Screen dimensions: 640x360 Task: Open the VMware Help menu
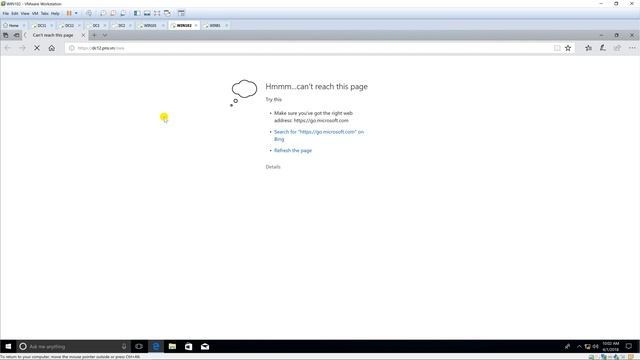point(55,13)
